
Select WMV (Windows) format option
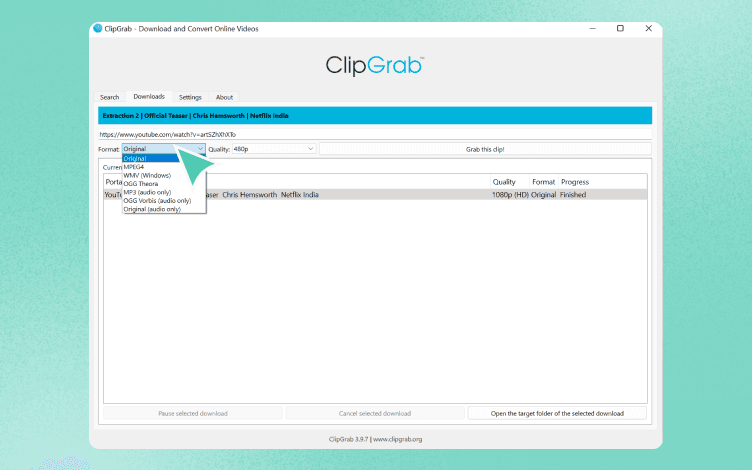[x=164, y=175]
